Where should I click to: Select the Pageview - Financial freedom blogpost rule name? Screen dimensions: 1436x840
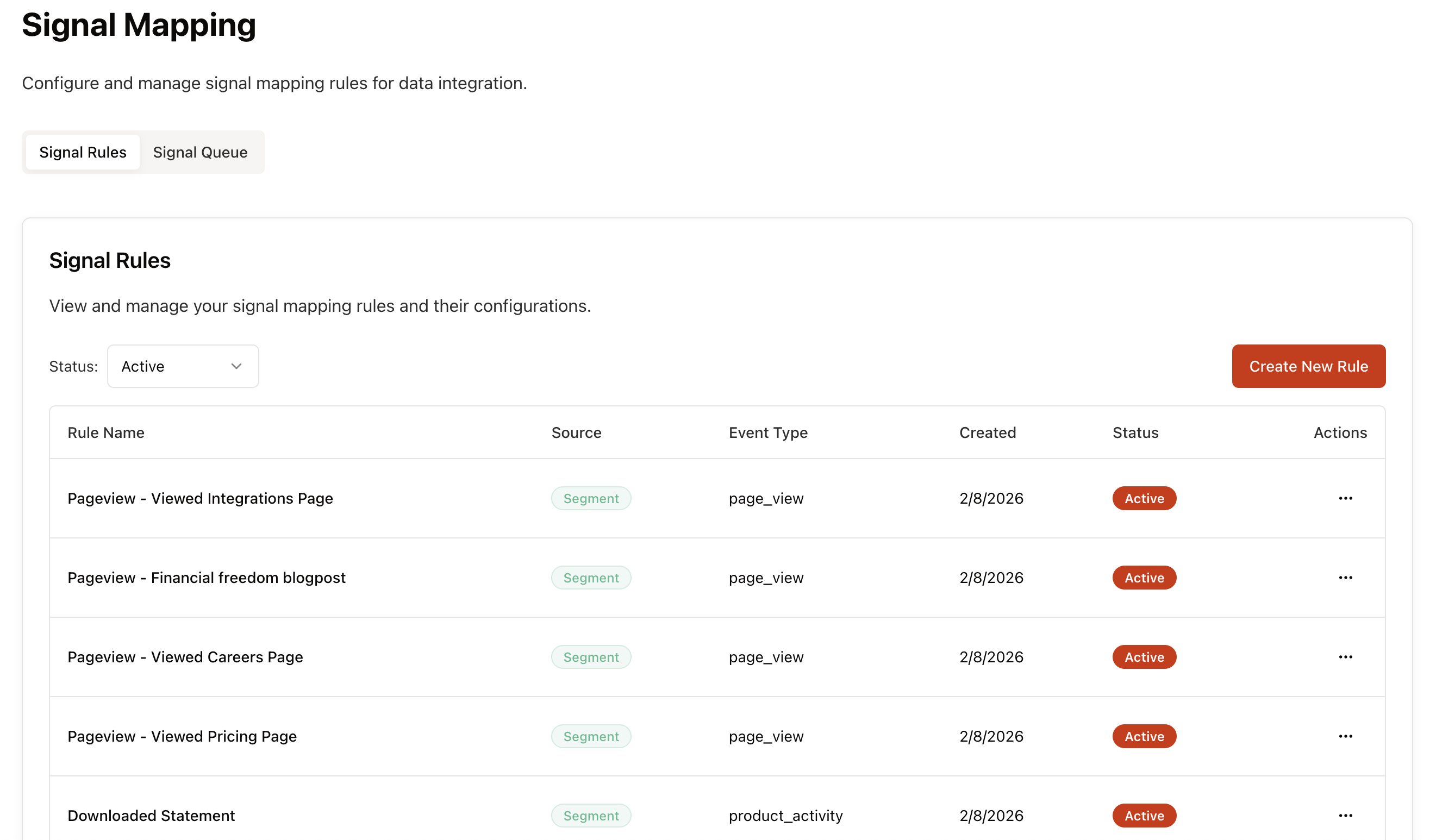tap(207, 578)
